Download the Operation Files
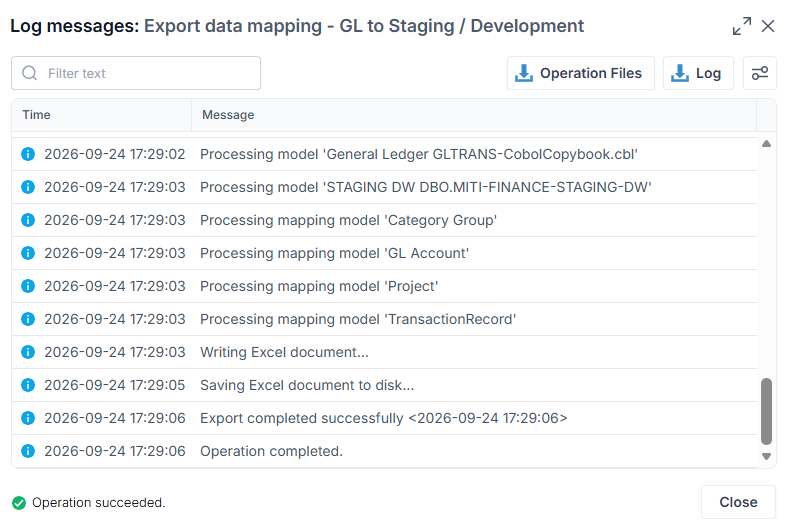 (581, 73)
